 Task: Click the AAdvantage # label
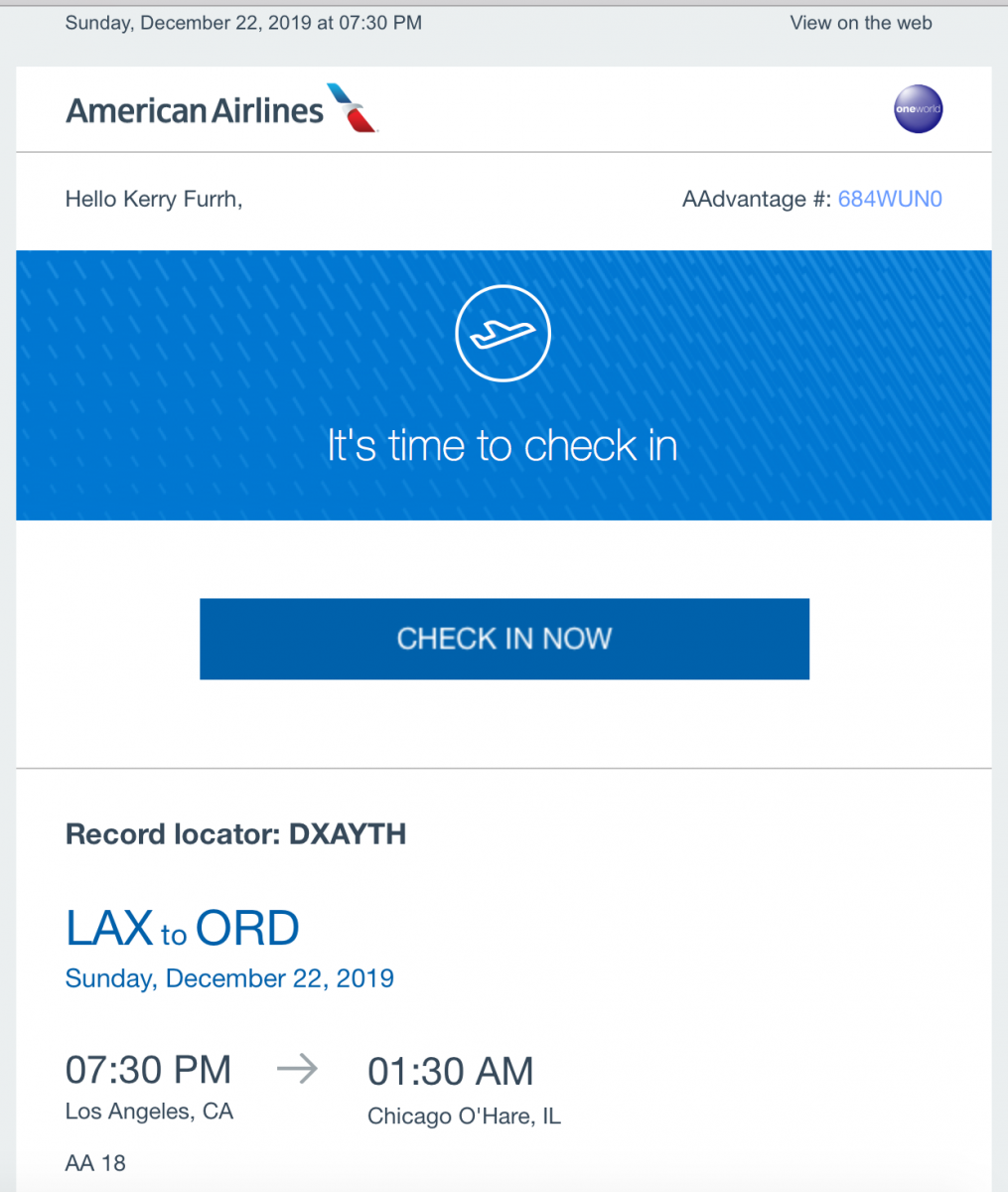pyautogui.click(x=757, y=199)
